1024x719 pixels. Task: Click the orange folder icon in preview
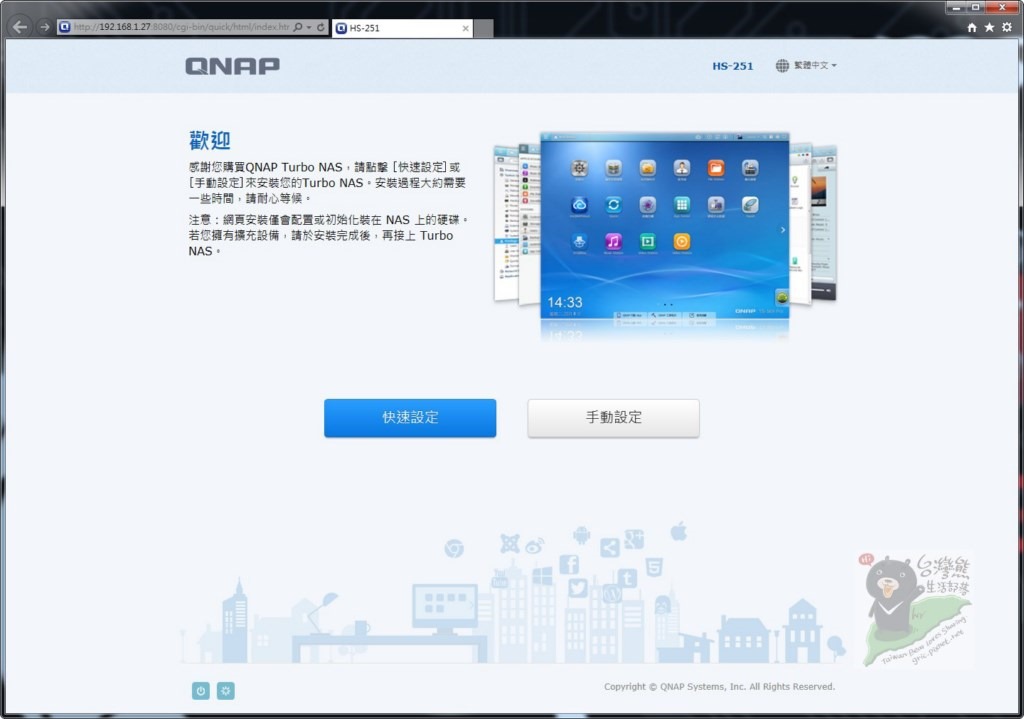[x=716, y=168]
